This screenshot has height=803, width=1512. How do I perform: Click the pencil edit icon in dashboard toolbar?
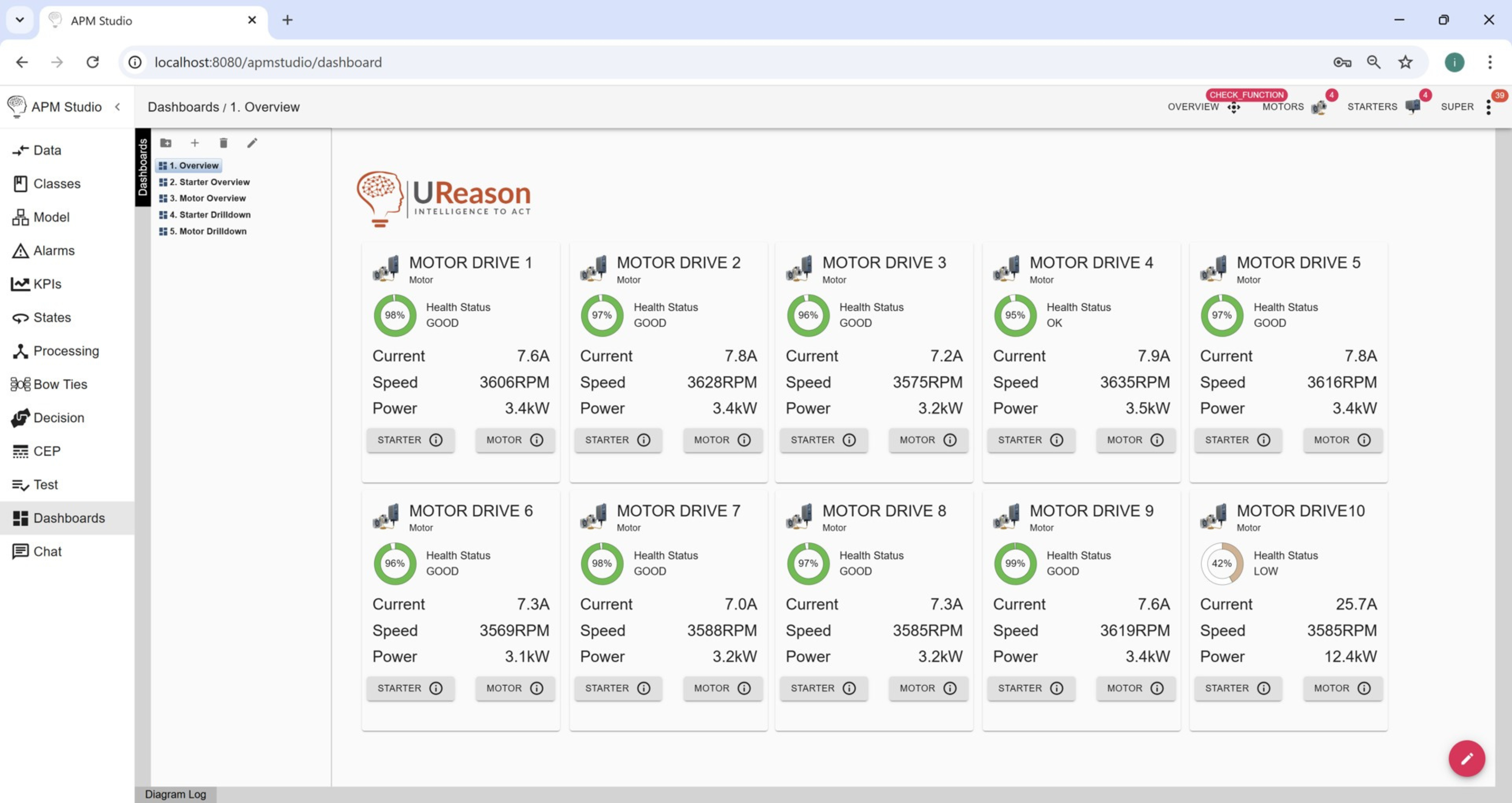coord(252,142)
